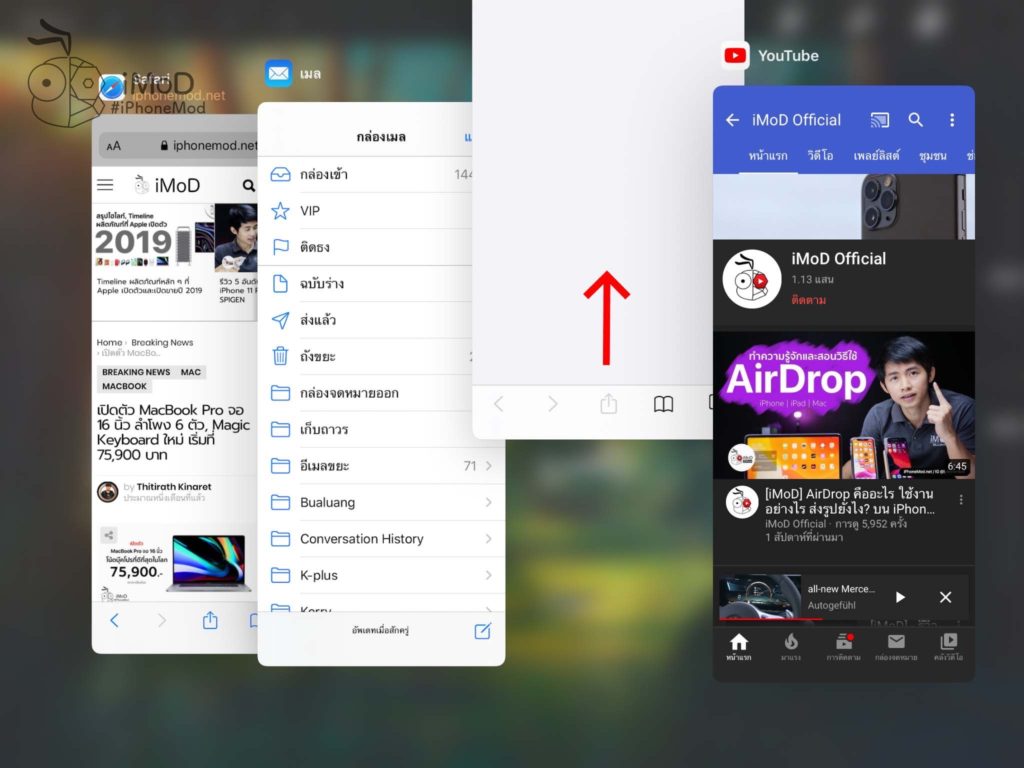Go back using YouTube back arrow

tap(732, 120)
